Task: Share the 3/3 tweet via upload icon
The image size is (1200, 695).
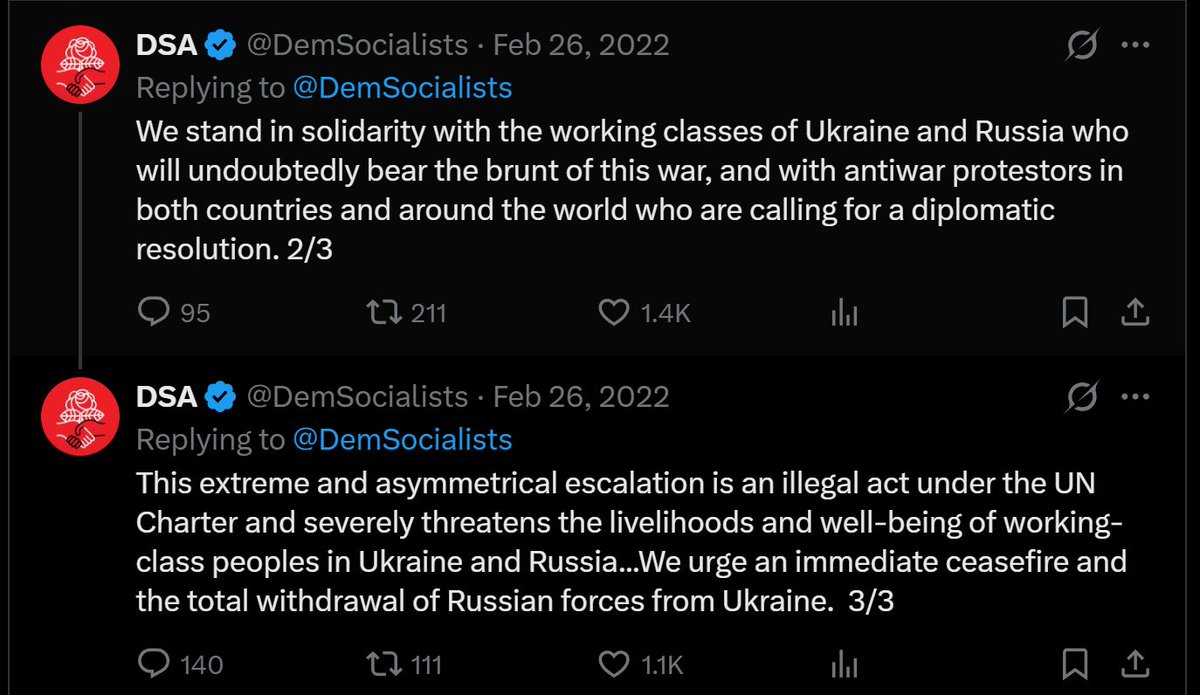Action: (1134, 664)
